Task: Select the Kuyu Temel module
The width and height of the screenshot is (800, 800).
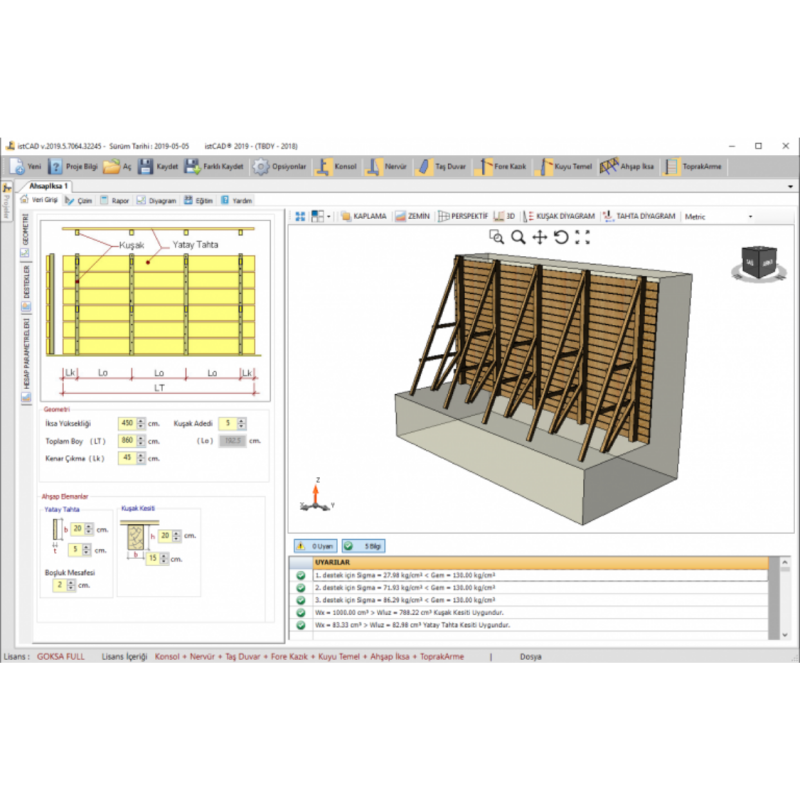Action: [x=563, y=166]
